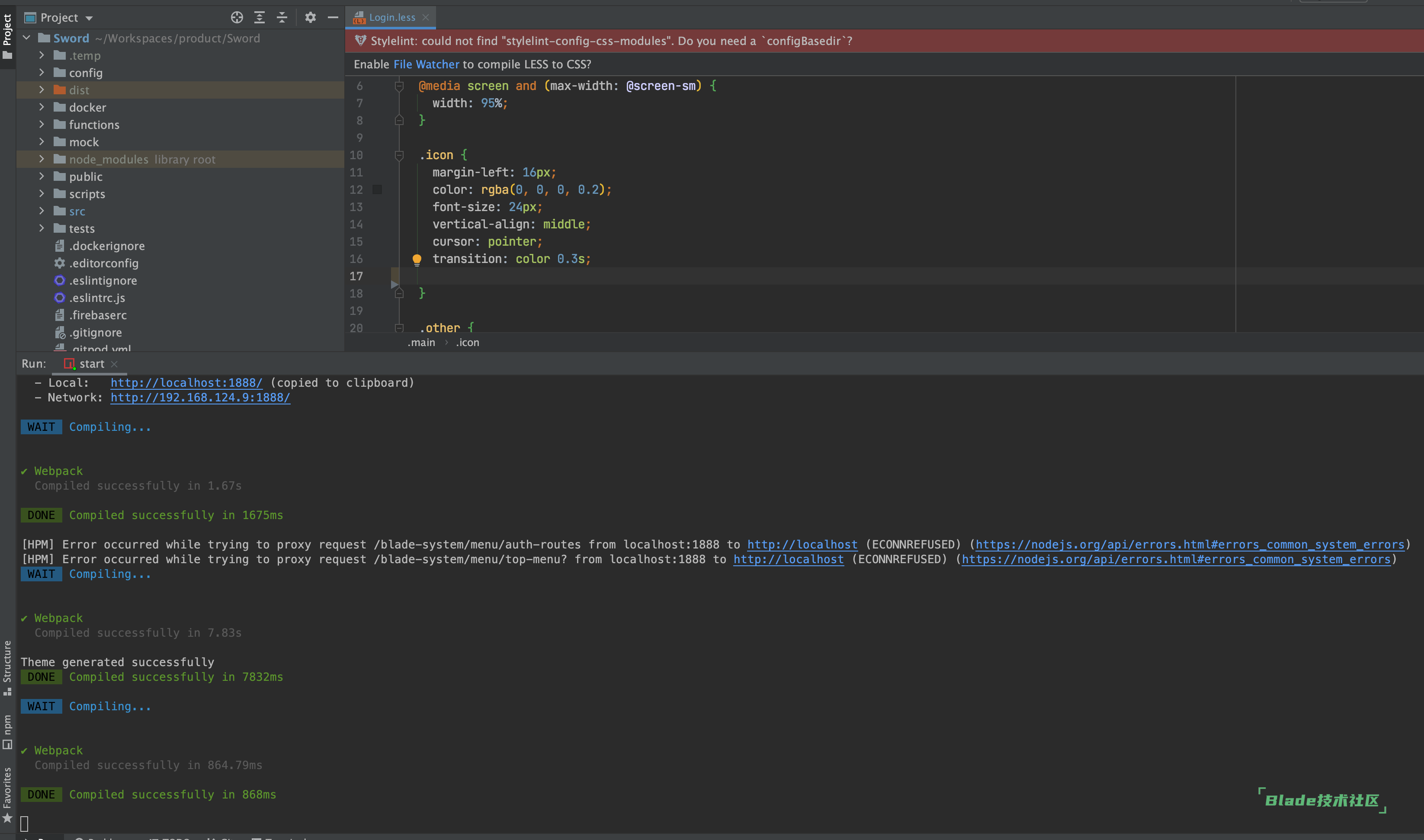The width and height of the screenshot is (1424, 840).
Task: Click the yellow lightbulb intention icon
Action: coord(417,260)
